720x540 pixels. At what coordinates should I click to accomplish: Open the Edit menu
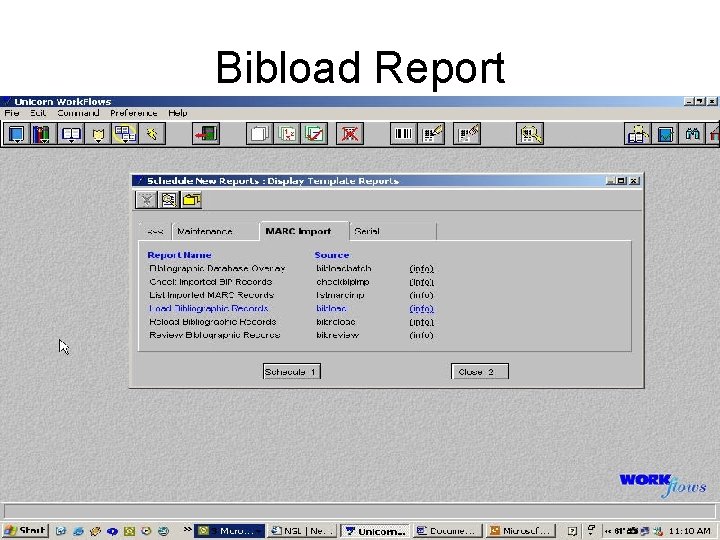38,113
